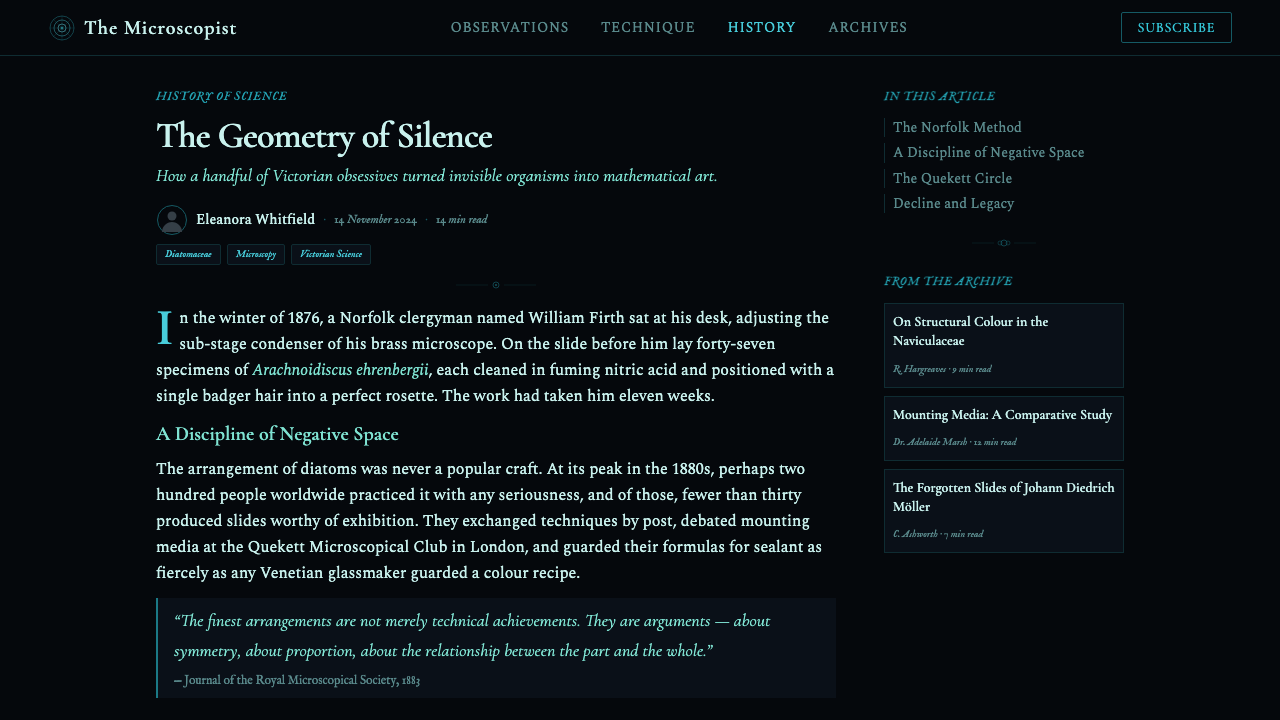Click Eleanora Whitfield's author avatar
The image size is (1280, 720).
click(172, 220)
